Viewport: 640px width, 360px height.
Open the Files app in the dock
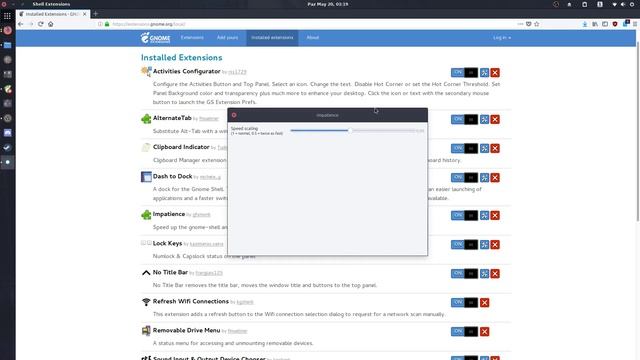(7, 45)
